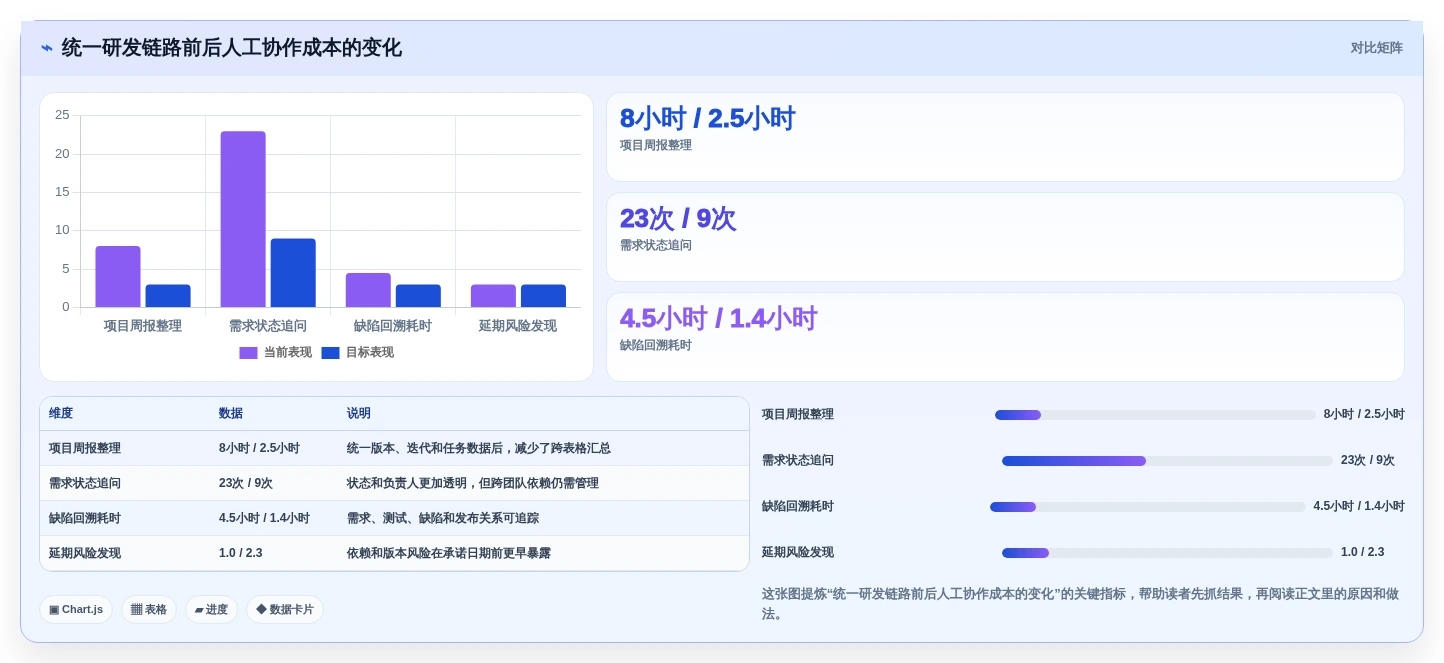
Task: Click the blue 延期风险发现 target bar
Action: click(543, 296)
